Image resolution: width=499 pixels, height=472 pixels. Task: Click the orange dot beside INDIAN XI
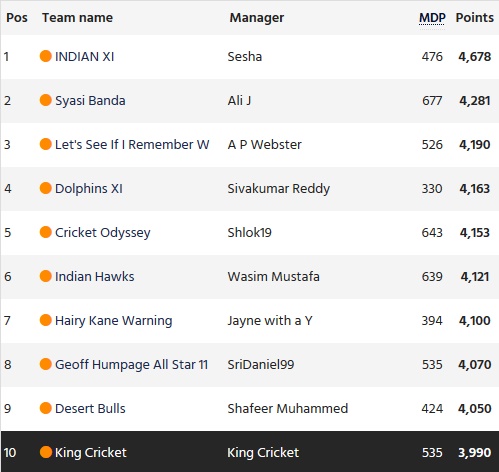46,56
